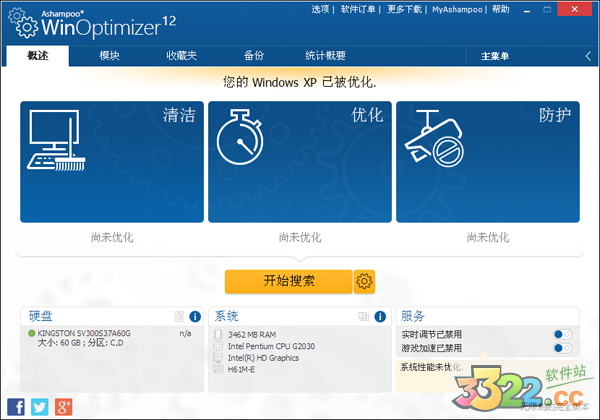Open the 主菜单 main menu
Image resolution: width=600 pixels, height=420 pixels.
495,56
